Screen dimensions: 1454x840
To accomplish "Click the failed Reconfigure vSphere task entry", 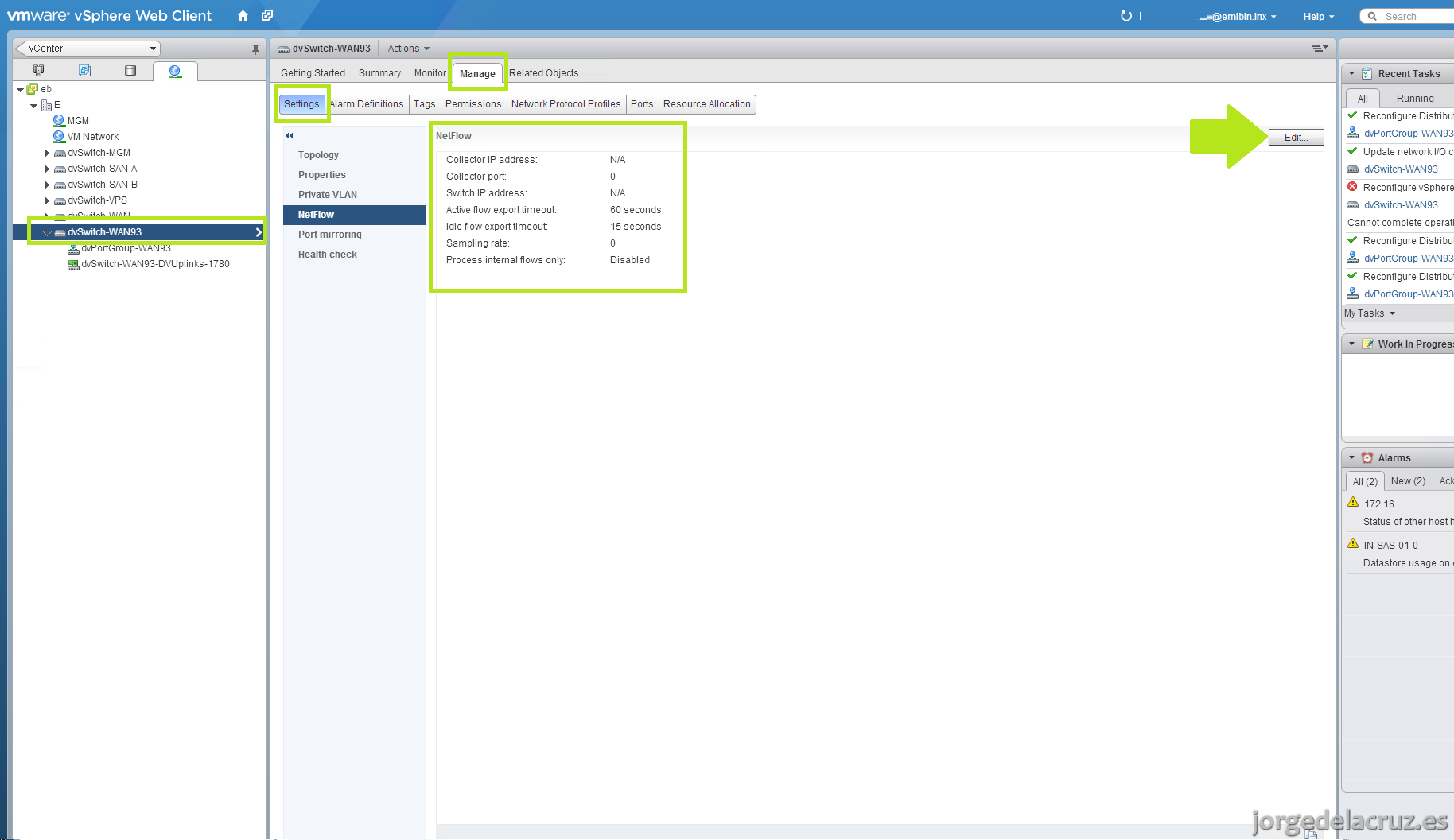I will 1408,188.
